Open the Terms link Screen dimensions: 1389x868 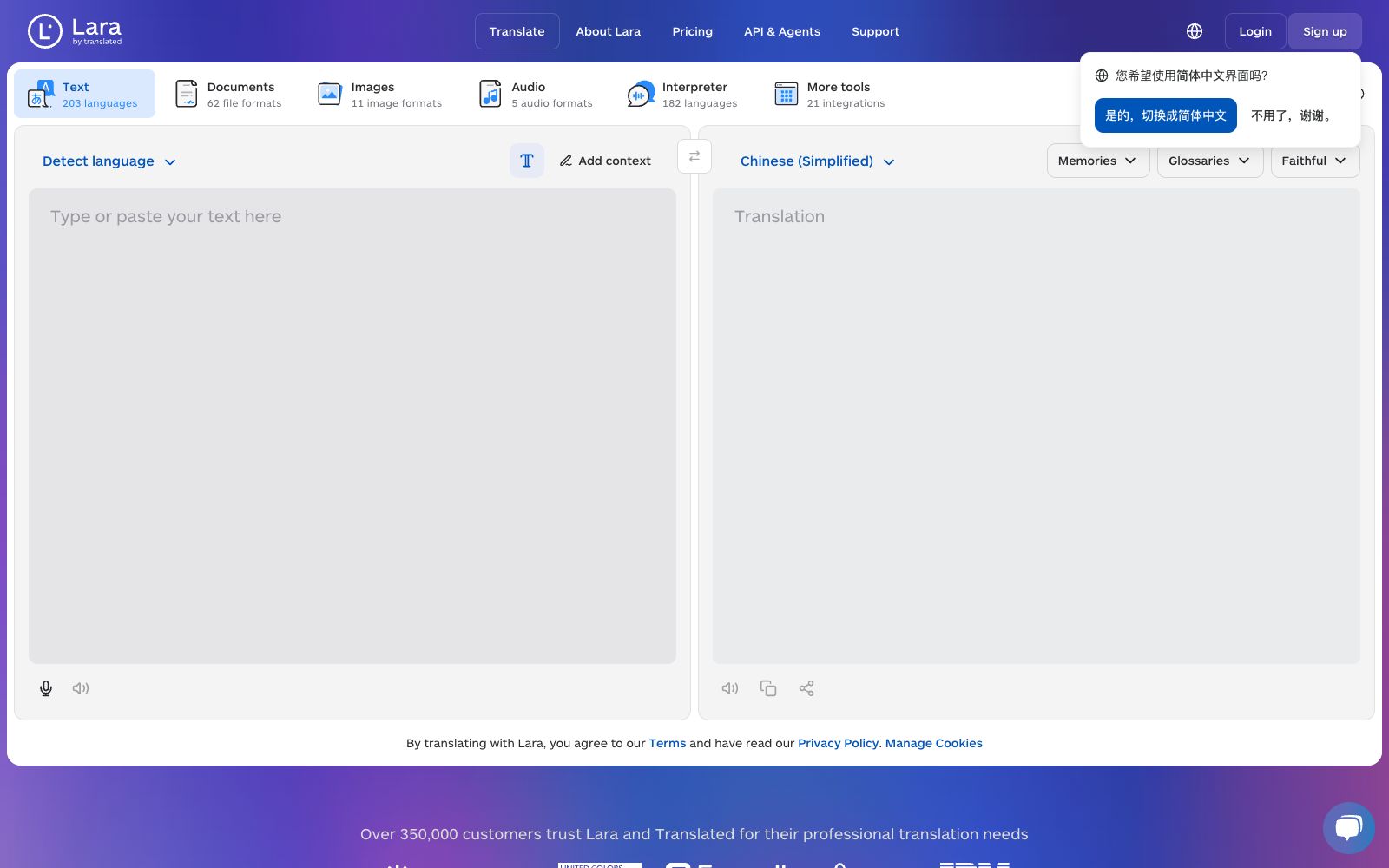[668, 743]
